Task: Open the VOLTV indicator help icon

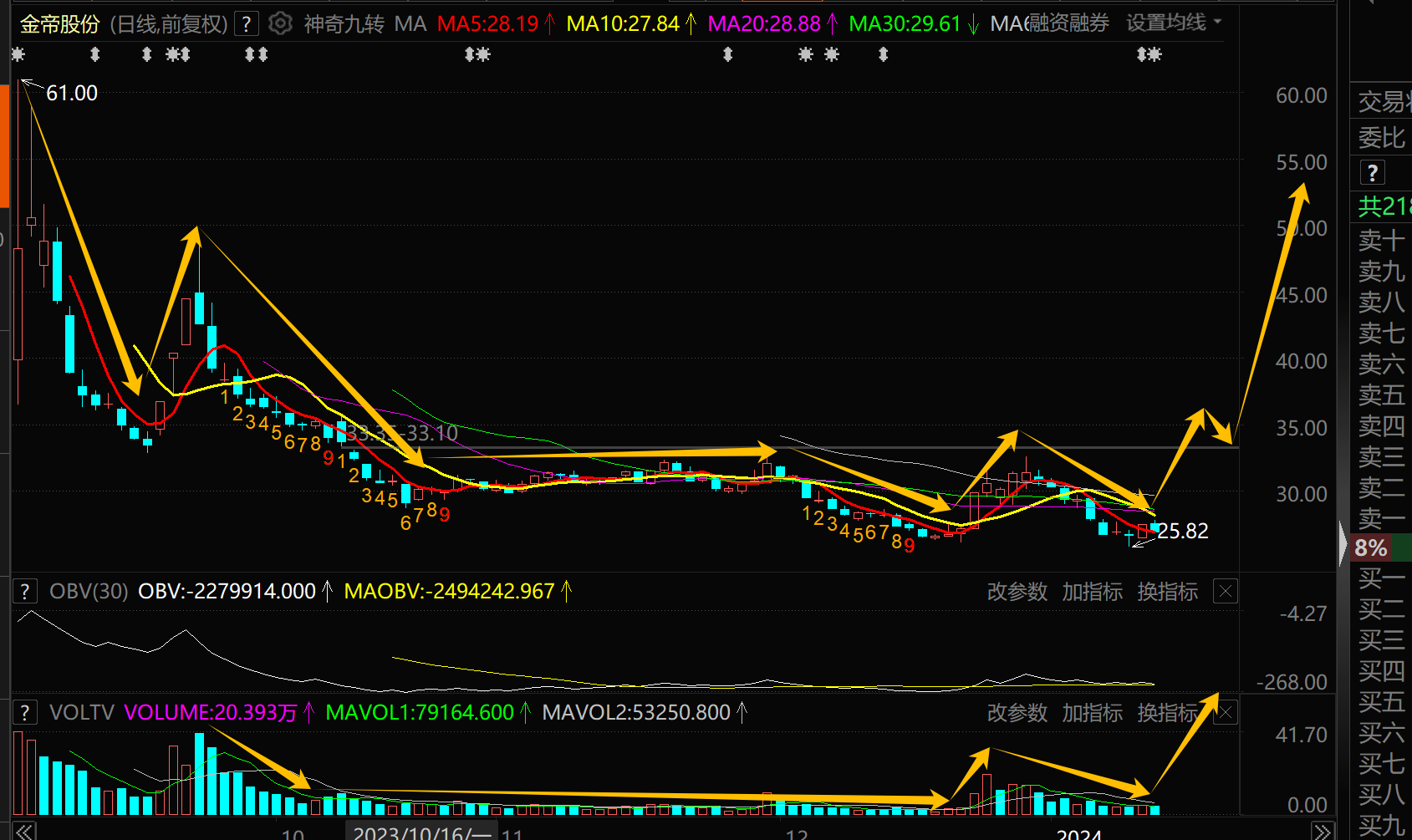Action: pos(25,713)
